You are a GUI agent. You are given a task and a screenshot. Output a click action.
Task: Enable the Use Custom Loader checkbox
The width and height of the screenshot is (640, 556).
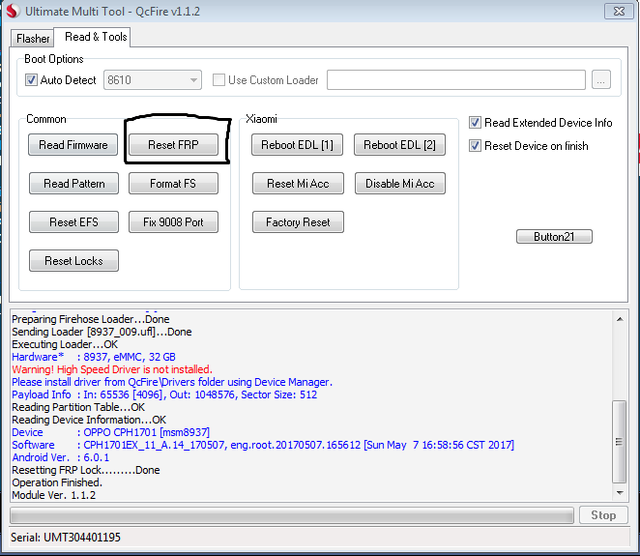coord(219,80)
